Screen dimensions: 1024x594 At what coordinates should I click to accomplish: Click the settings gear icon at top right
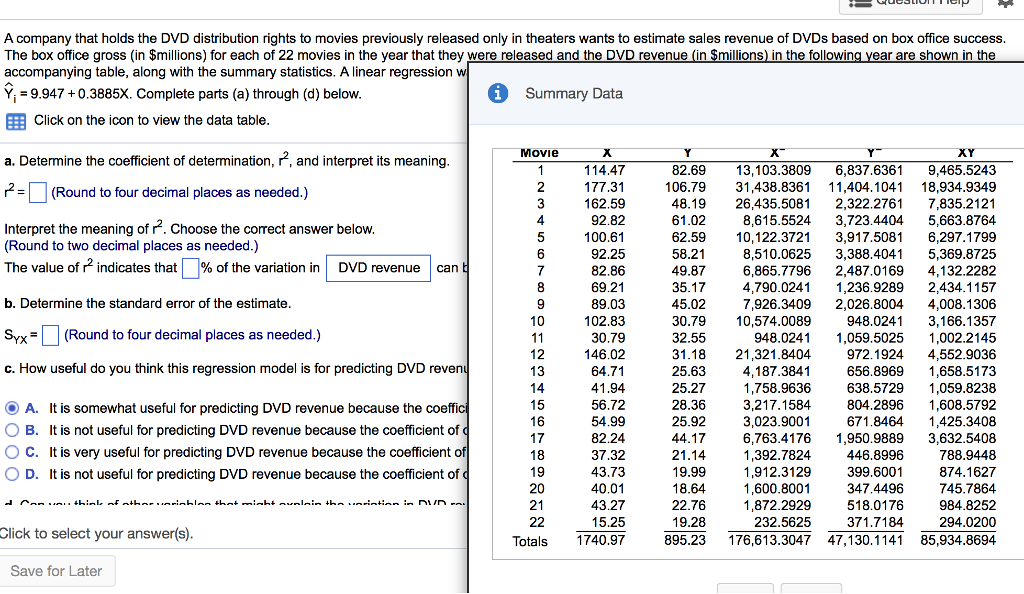pos(1007,3)
